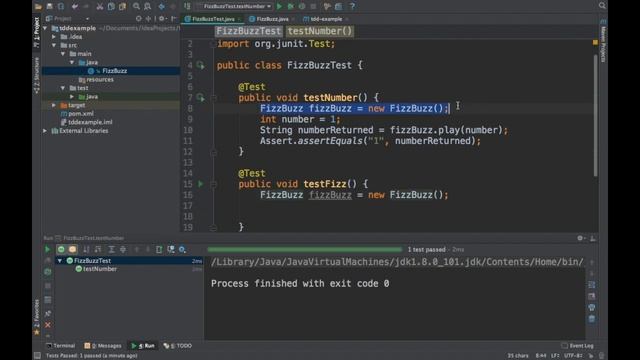The height and width of the screenshot is (360, 640).
Task: Expand External Libraries node
Action: click(45, 131)
